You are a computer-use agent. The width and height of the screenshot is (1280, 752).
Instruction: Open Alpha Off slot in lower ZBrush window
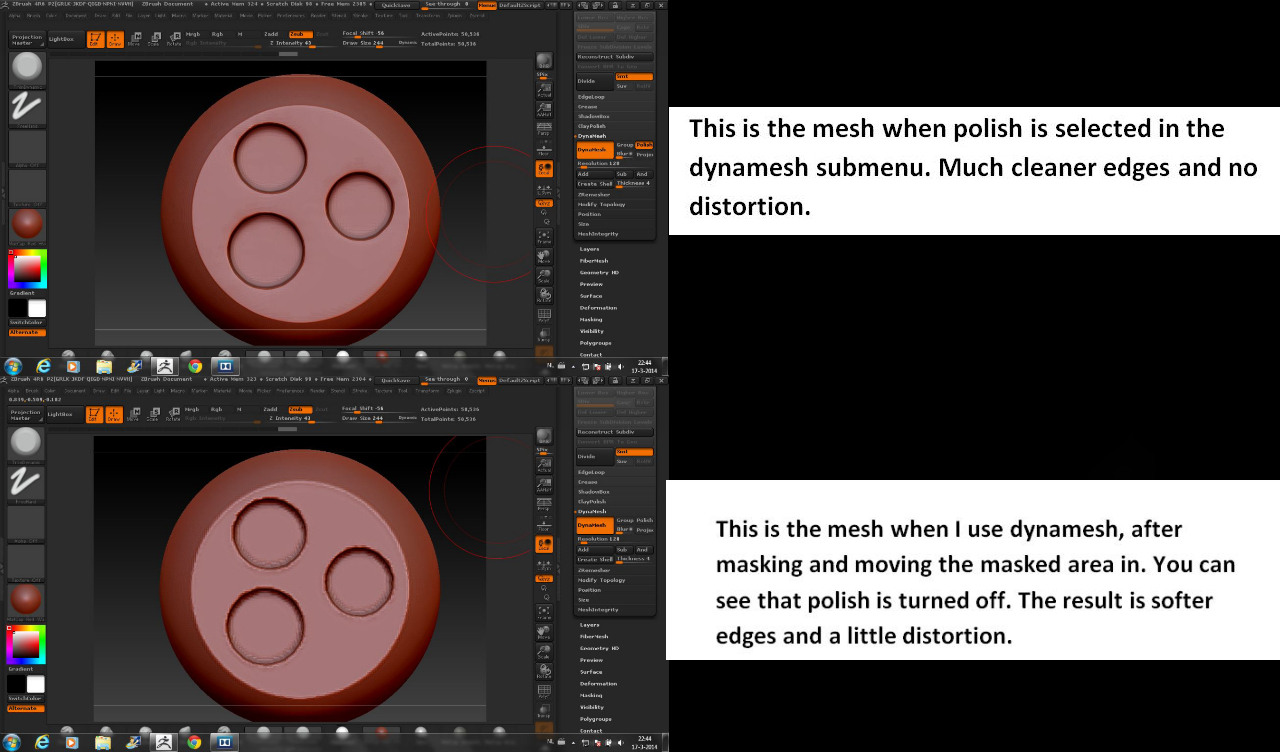(x=27, y=524)
